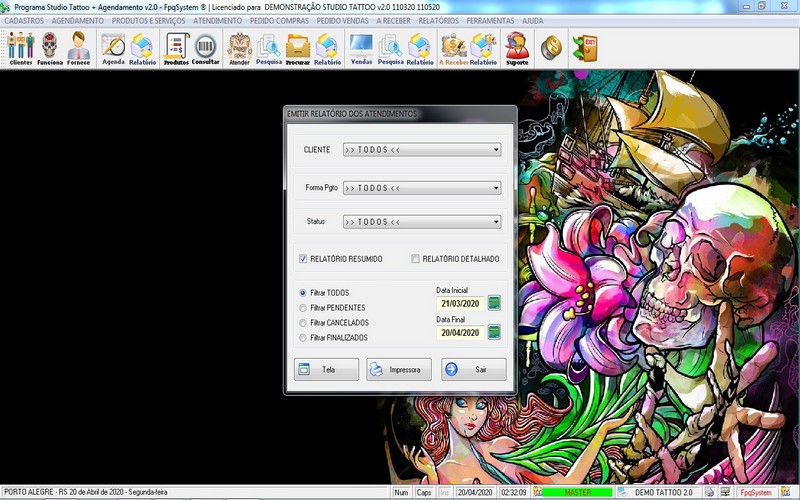The image size is (800, 500).
Task: Click Pesquisa icon next to Atender
Action: [x=269, y=48]
